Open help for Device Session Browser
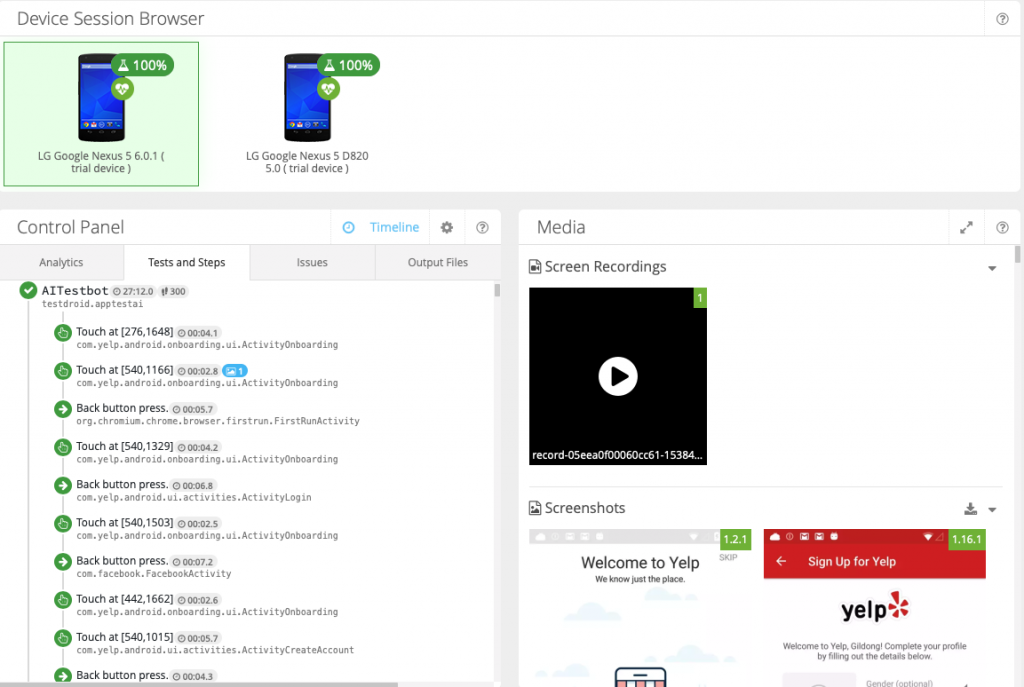Viewport: 1024px width, 687px height. click(1002, 19)
